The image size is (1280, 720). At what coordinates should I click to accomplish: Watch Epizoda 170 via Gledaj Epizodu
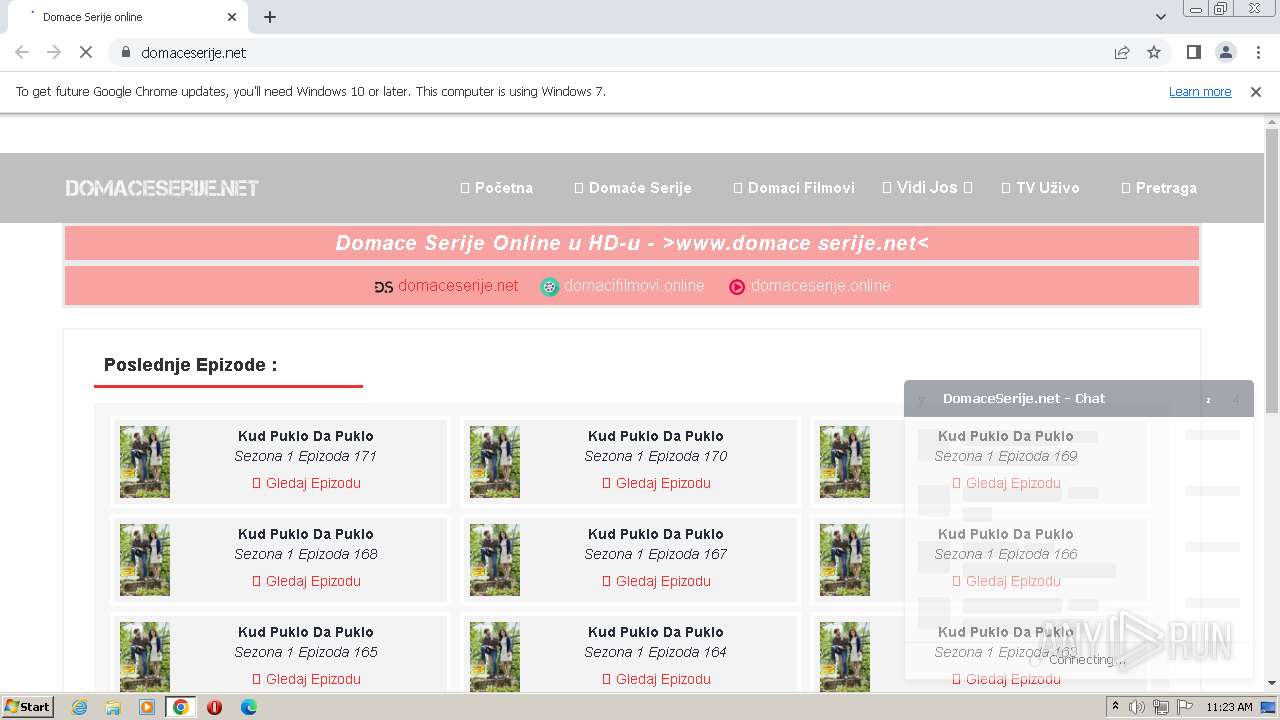click(656, 483)
